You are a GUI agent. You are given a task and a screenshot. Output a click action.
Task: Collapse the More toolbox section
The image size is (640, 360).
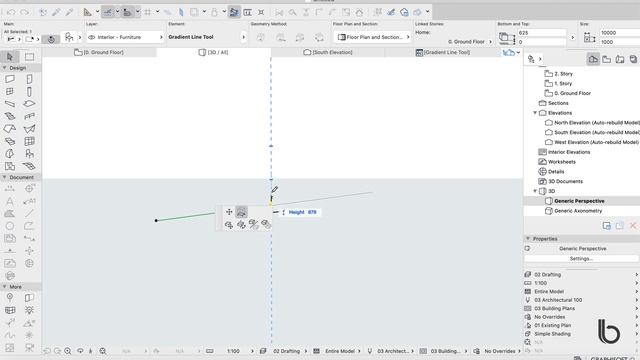coord(5,287)
